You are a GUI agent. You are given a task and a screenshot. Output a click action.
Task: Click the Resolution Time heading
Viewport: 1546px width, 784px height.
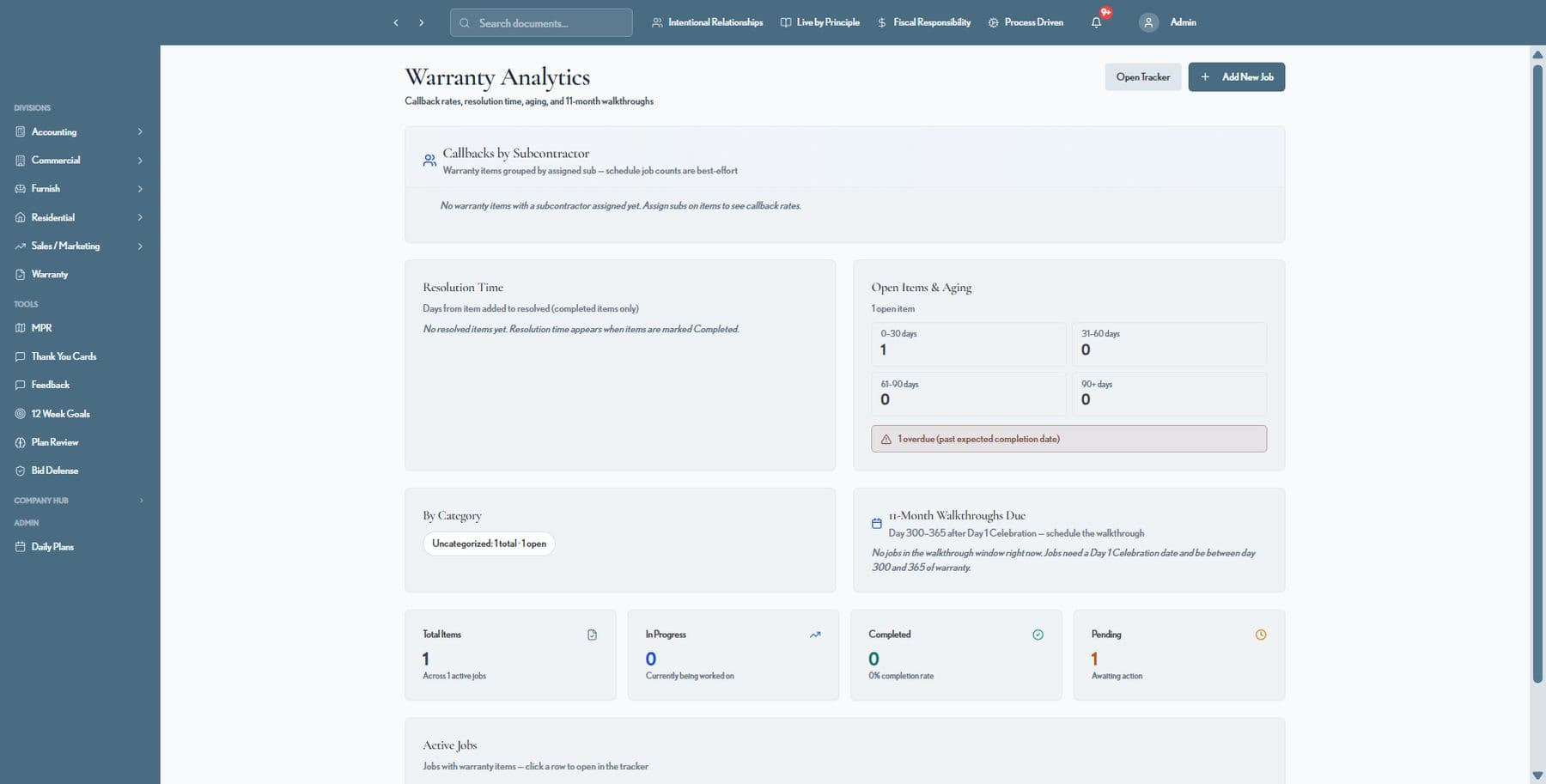click(463, 288)
